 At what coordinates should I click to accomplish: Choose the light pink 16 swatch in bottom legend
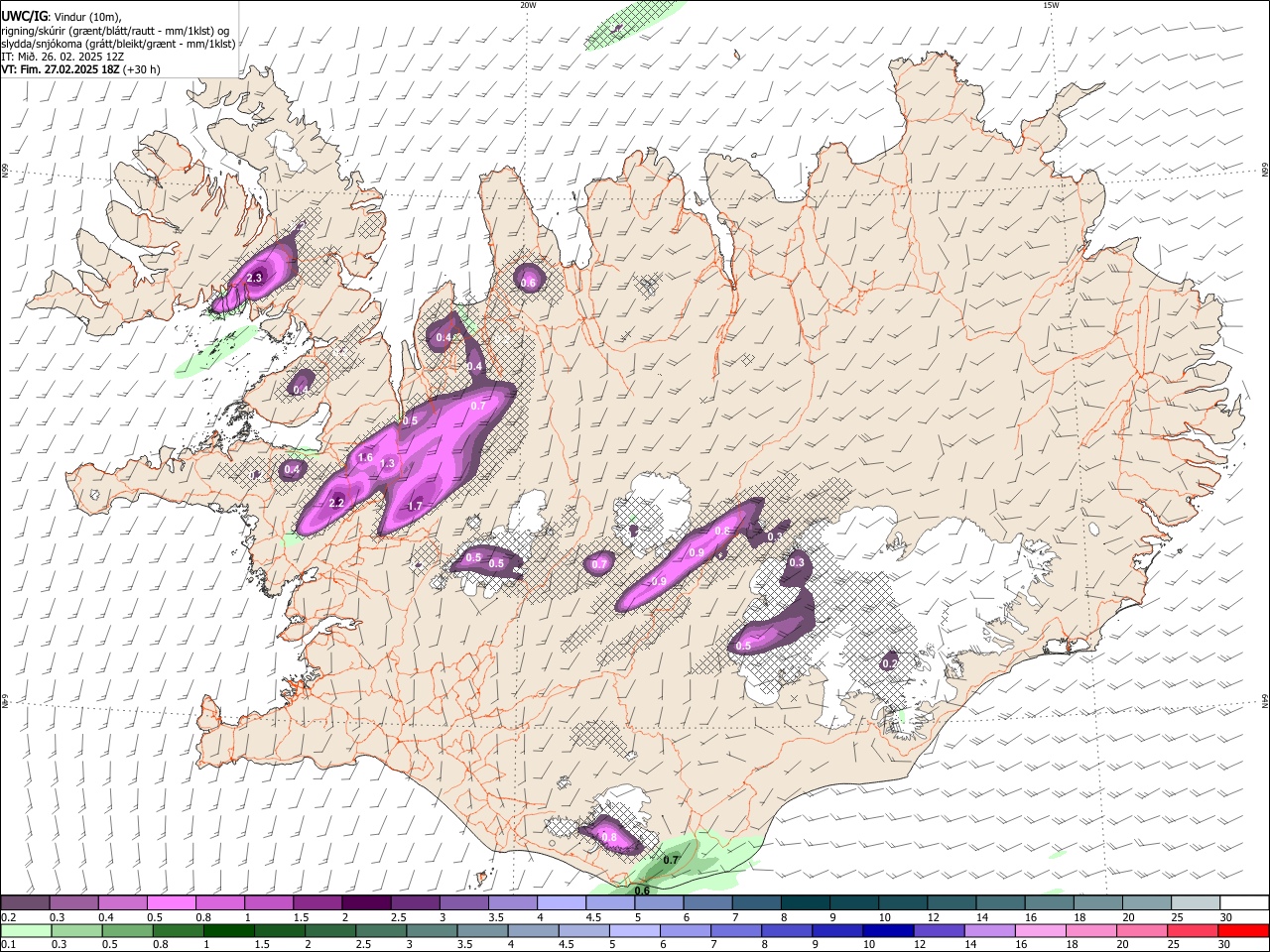[1040, 930]
